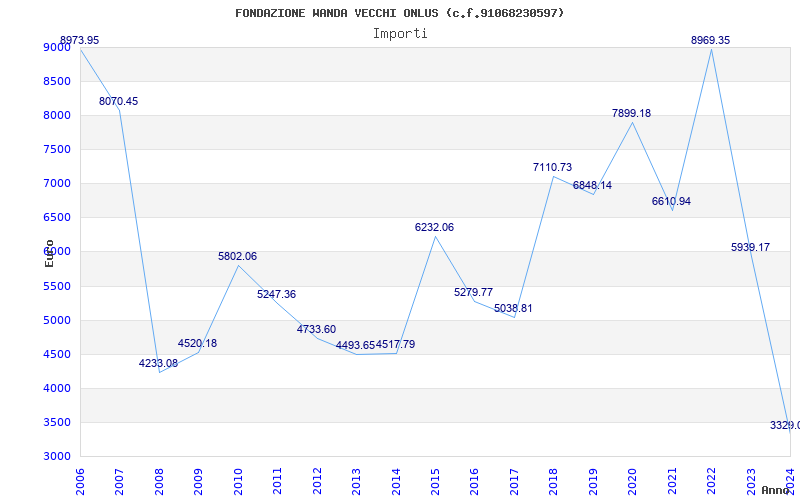Click the 7899.18 data label

point(632,113)
